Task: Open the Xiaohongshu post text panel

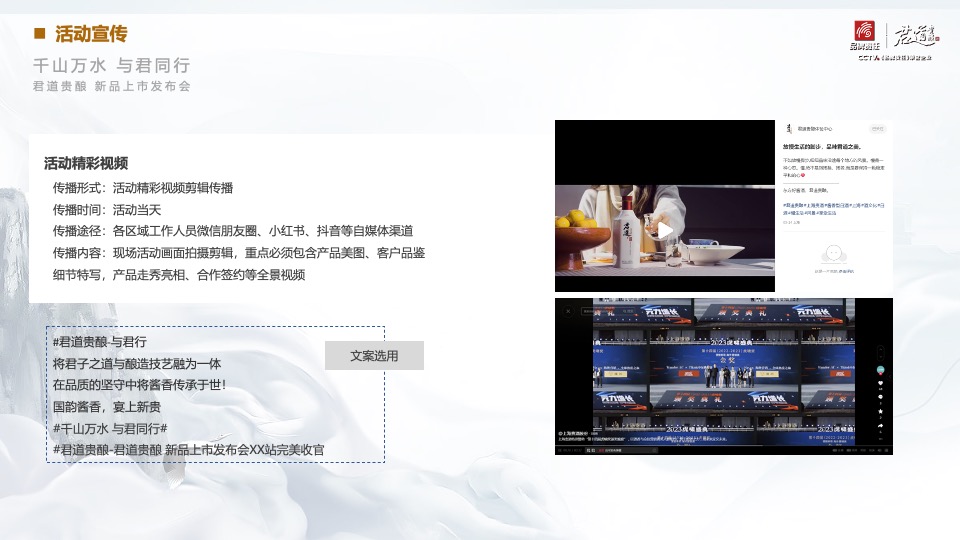Action: 834,206
